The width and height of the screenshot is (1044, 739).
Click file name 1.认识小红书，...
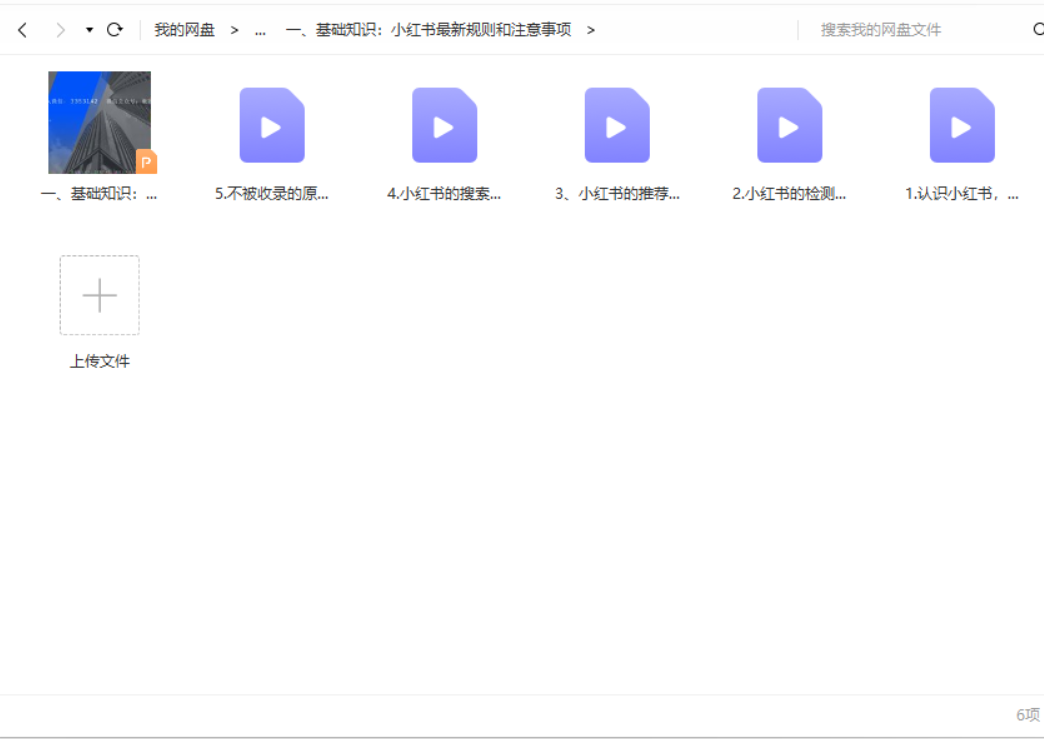click(961, 194)
